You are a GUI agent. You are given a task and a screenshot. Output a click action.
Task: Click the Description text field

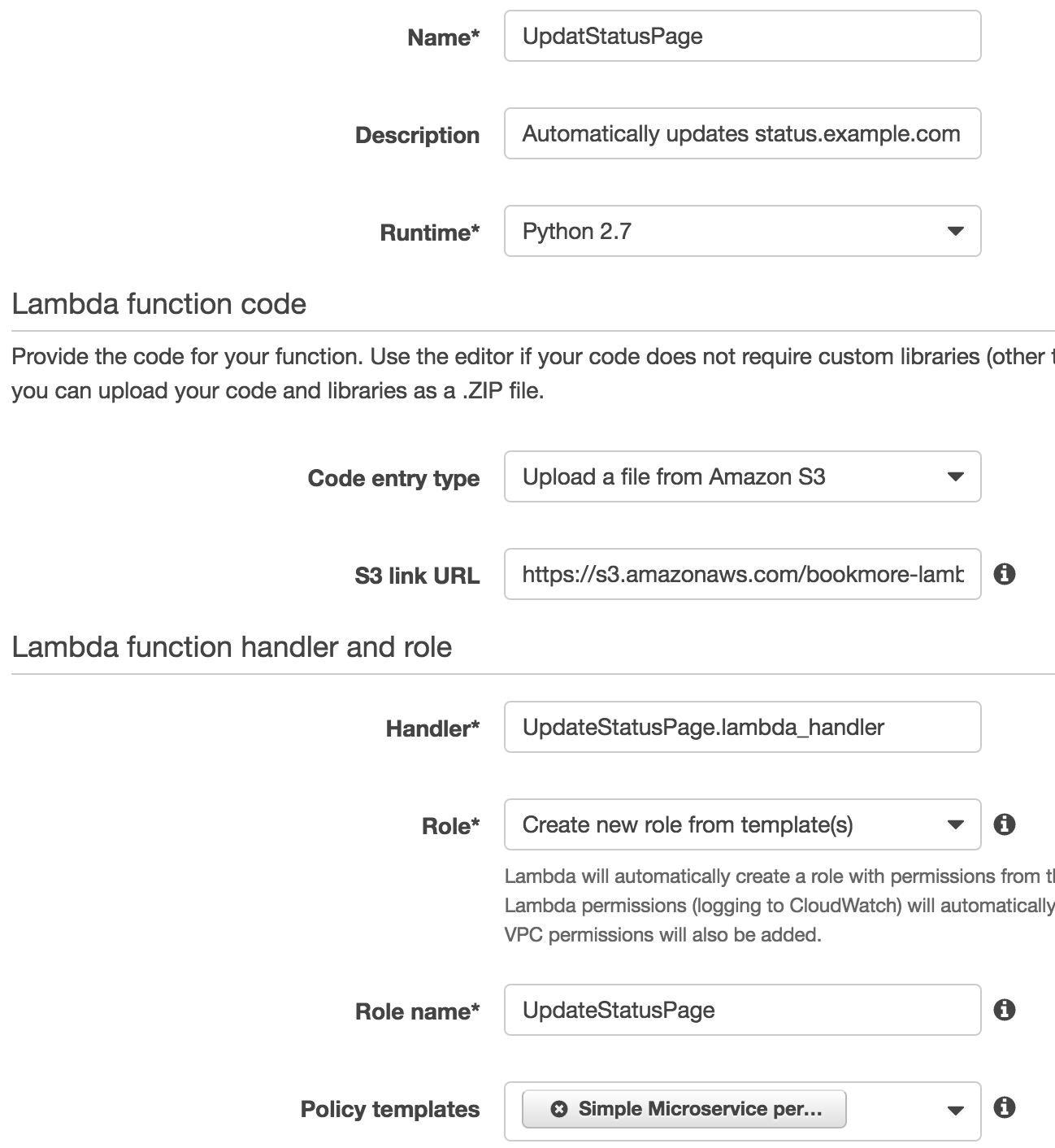pyautogui.click(x=743, y=133)
